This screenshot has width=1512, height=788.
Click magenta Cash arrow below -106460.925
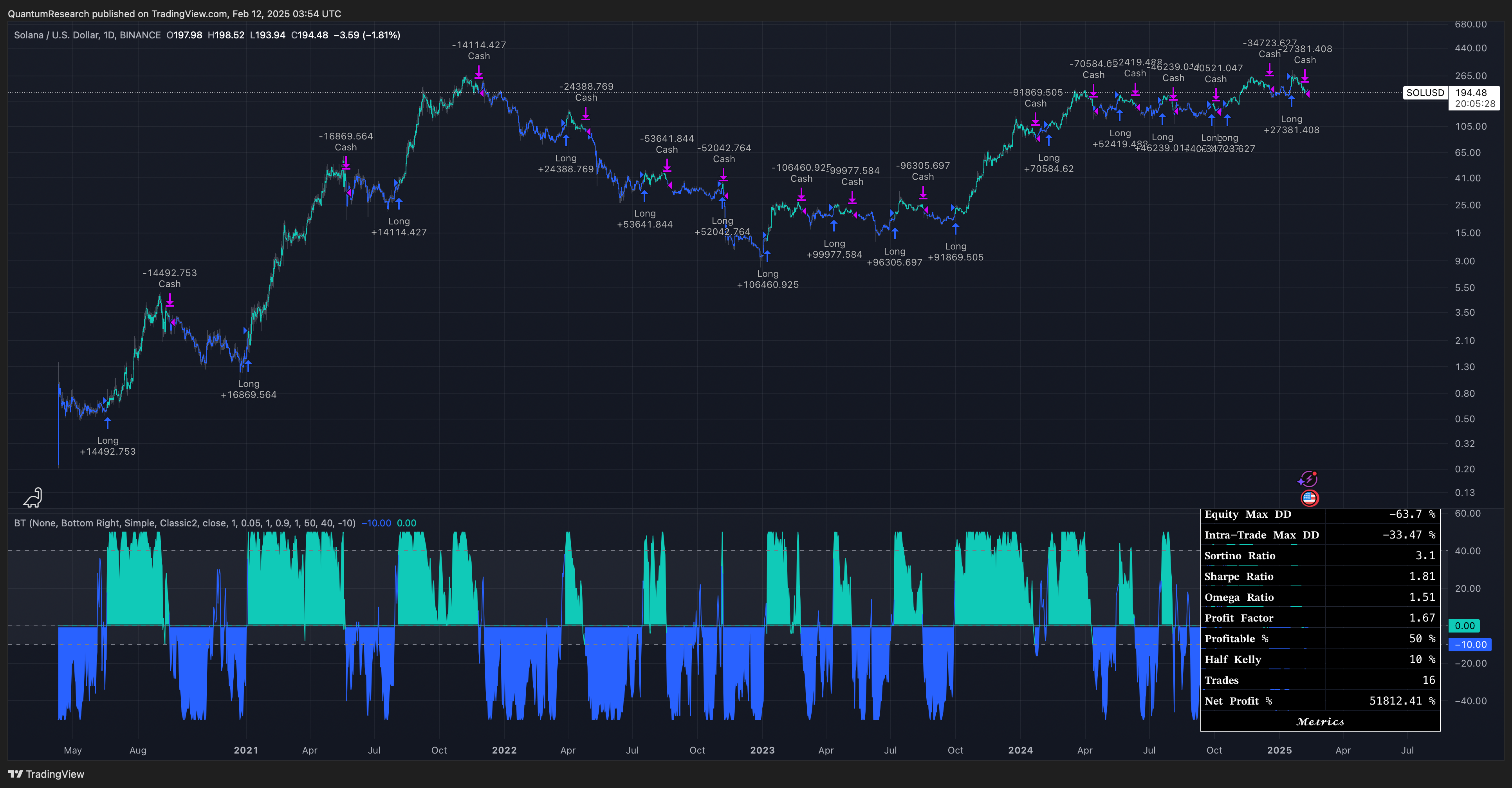[802, 195]
